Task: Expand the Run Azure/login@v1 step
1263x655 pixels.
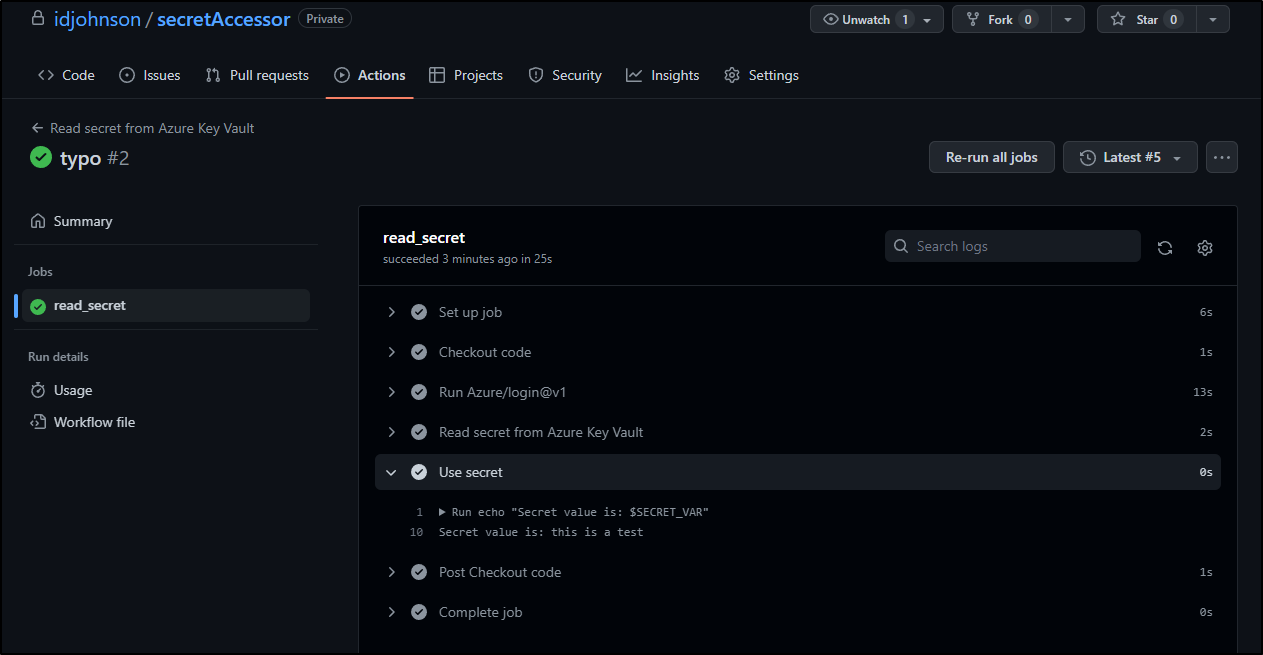Action: click(x=798, y=392)
